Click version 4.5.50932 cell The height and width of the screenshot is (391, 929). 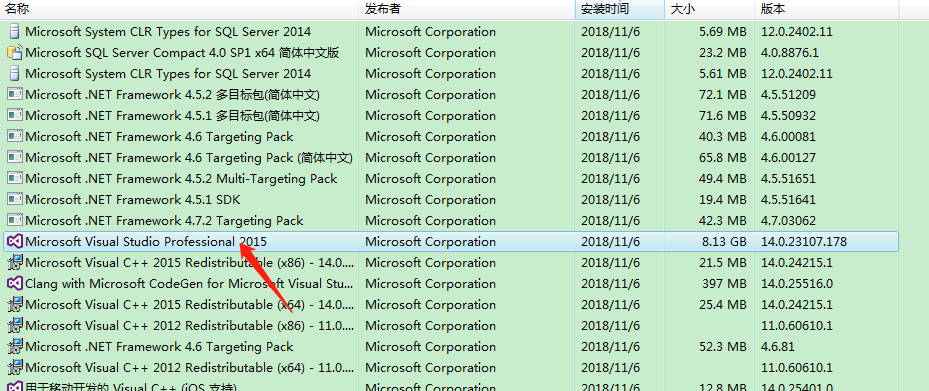(x=789, y=116)
